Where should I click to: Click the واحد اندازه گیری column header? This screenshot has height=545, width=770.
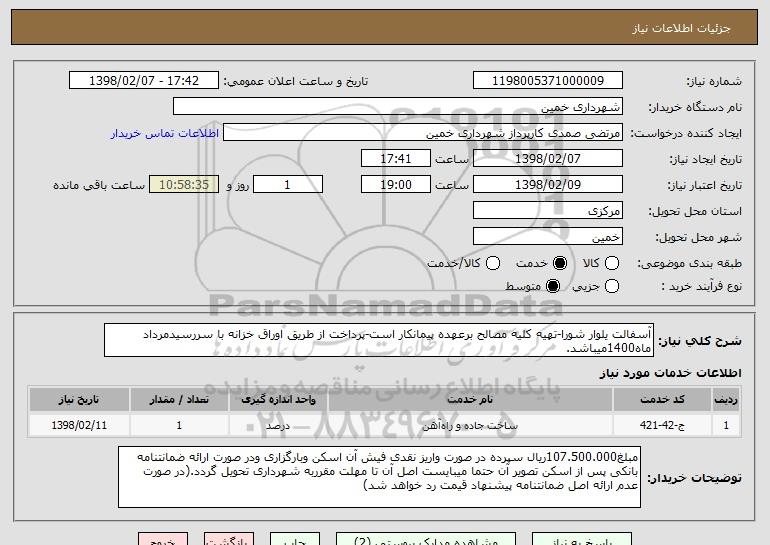[x=278, y=400]
